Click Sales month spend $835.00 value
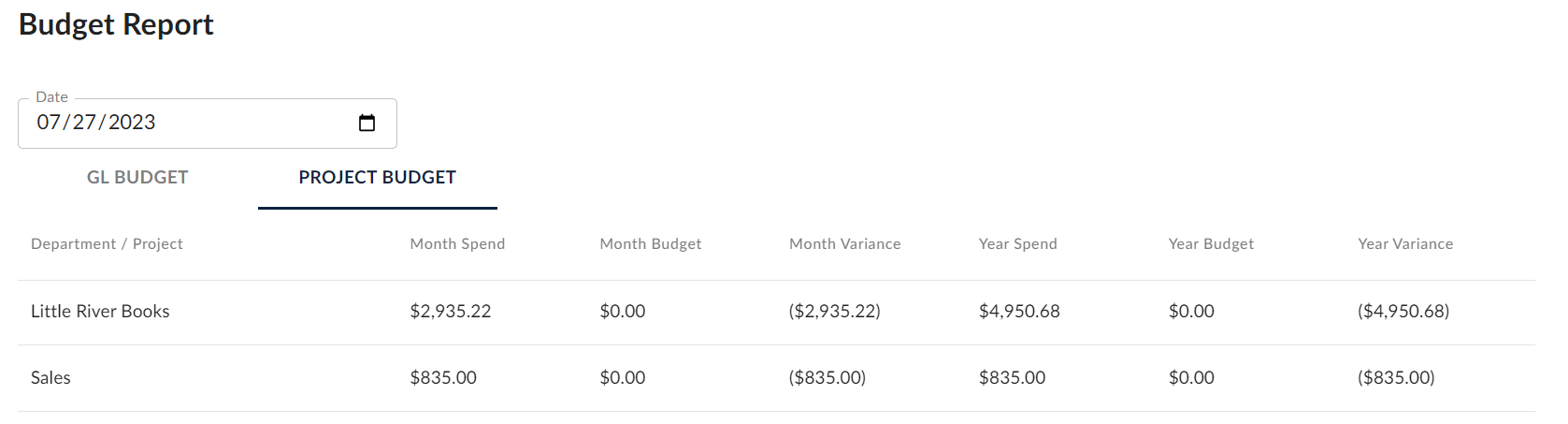 (x=443, y=378)
